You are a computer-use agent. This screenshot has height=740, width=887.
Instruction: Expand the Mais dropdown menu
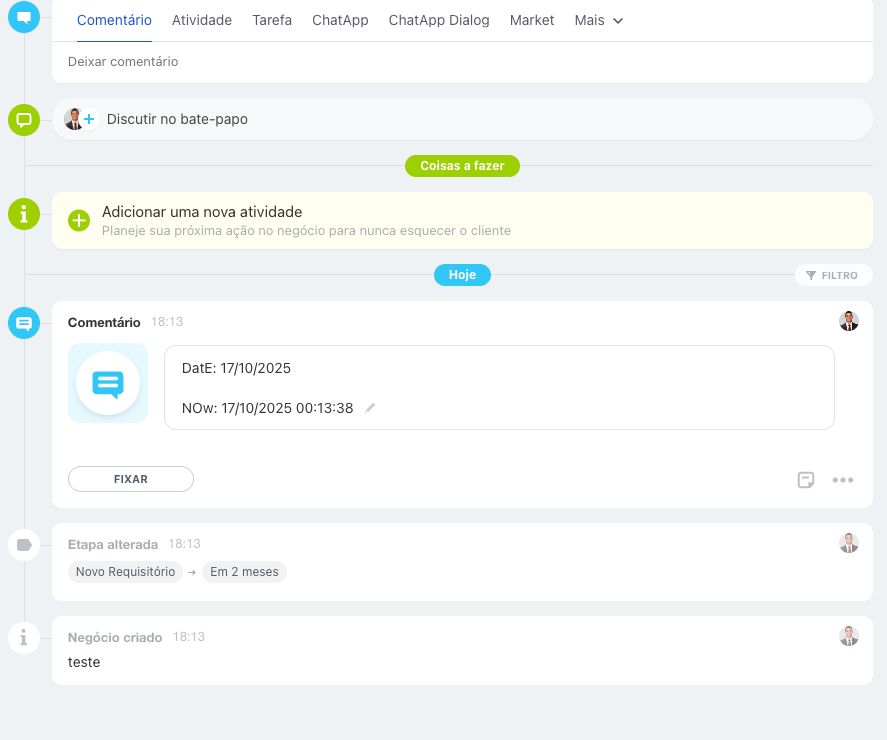pyautogui.click(x=598, y=20)
